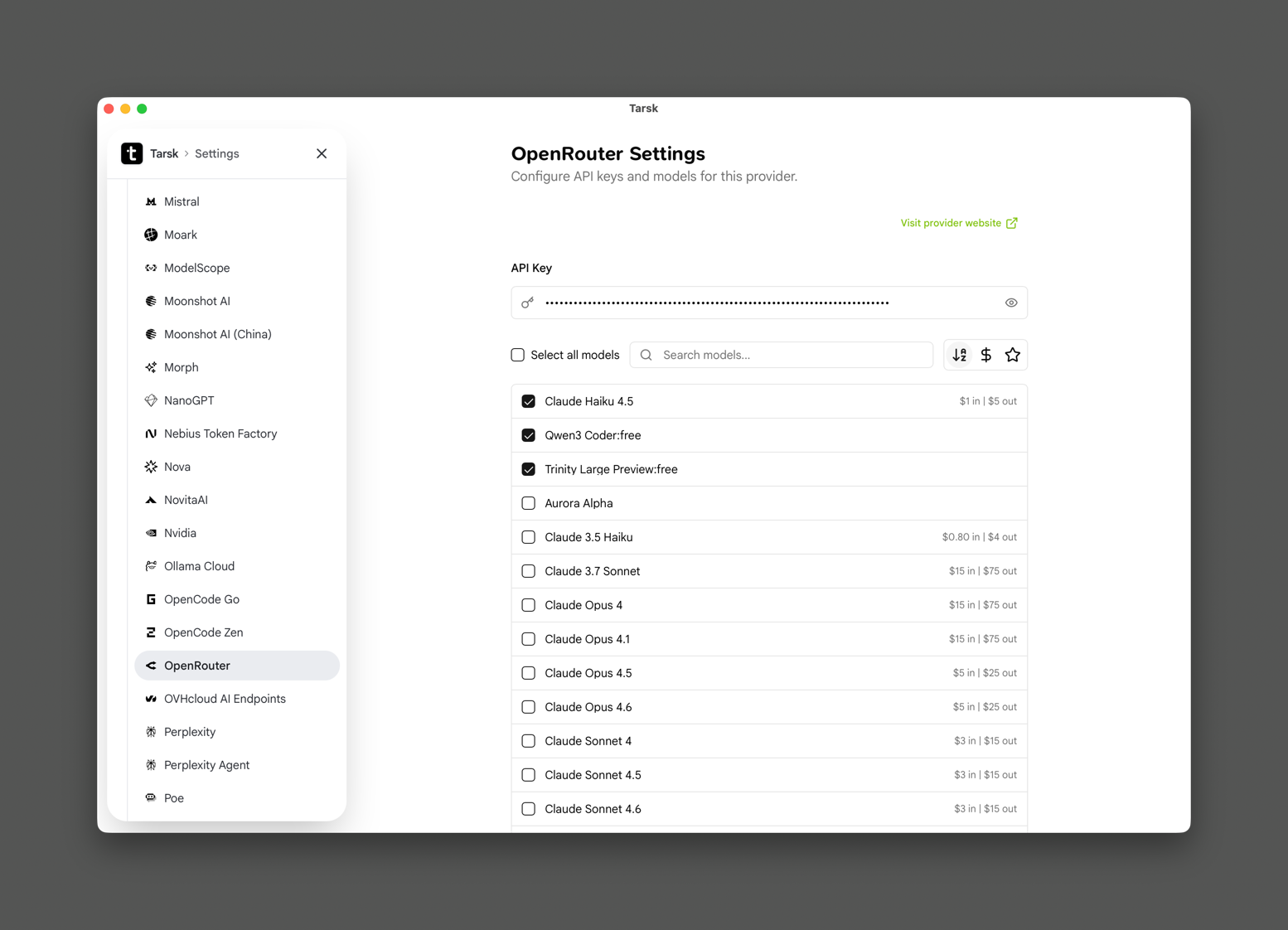Click the alphabetical sort icon
The width and height of the screenshot is (1288, 930).
(x=959, y=355)
